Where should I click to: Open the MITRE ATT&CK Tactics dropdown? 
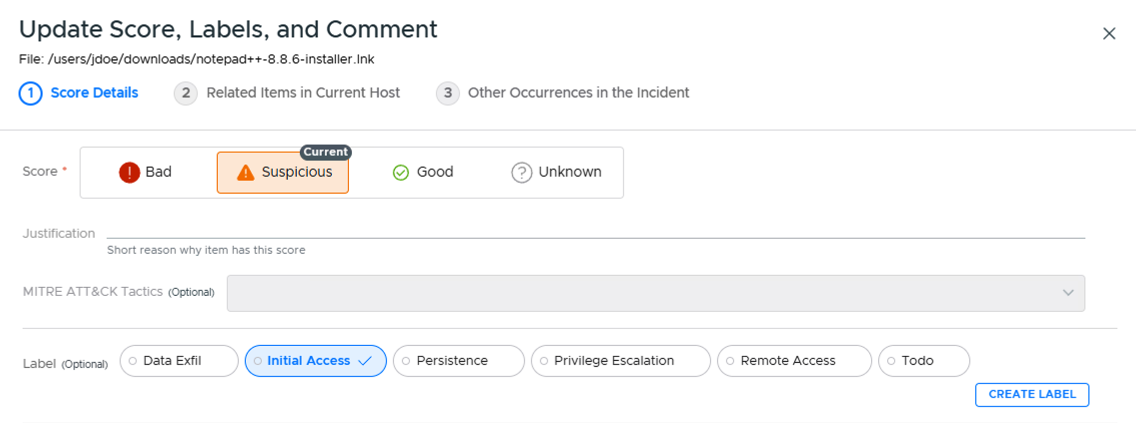[x=656, y=293]
